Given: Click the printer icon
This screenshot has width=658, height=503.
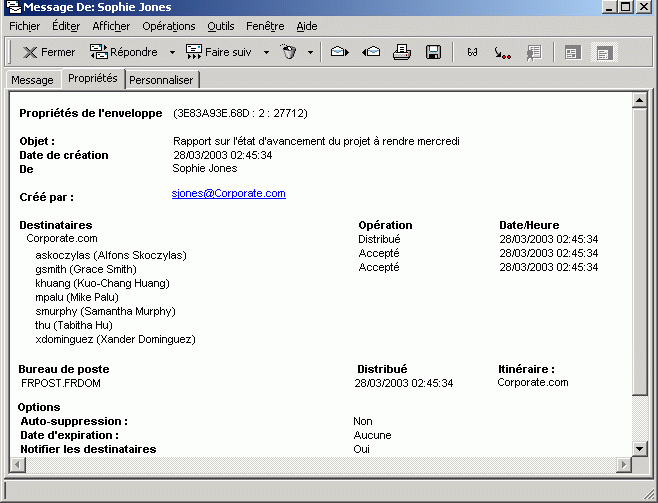Looking at the screenshot, I should coord(402,52).
